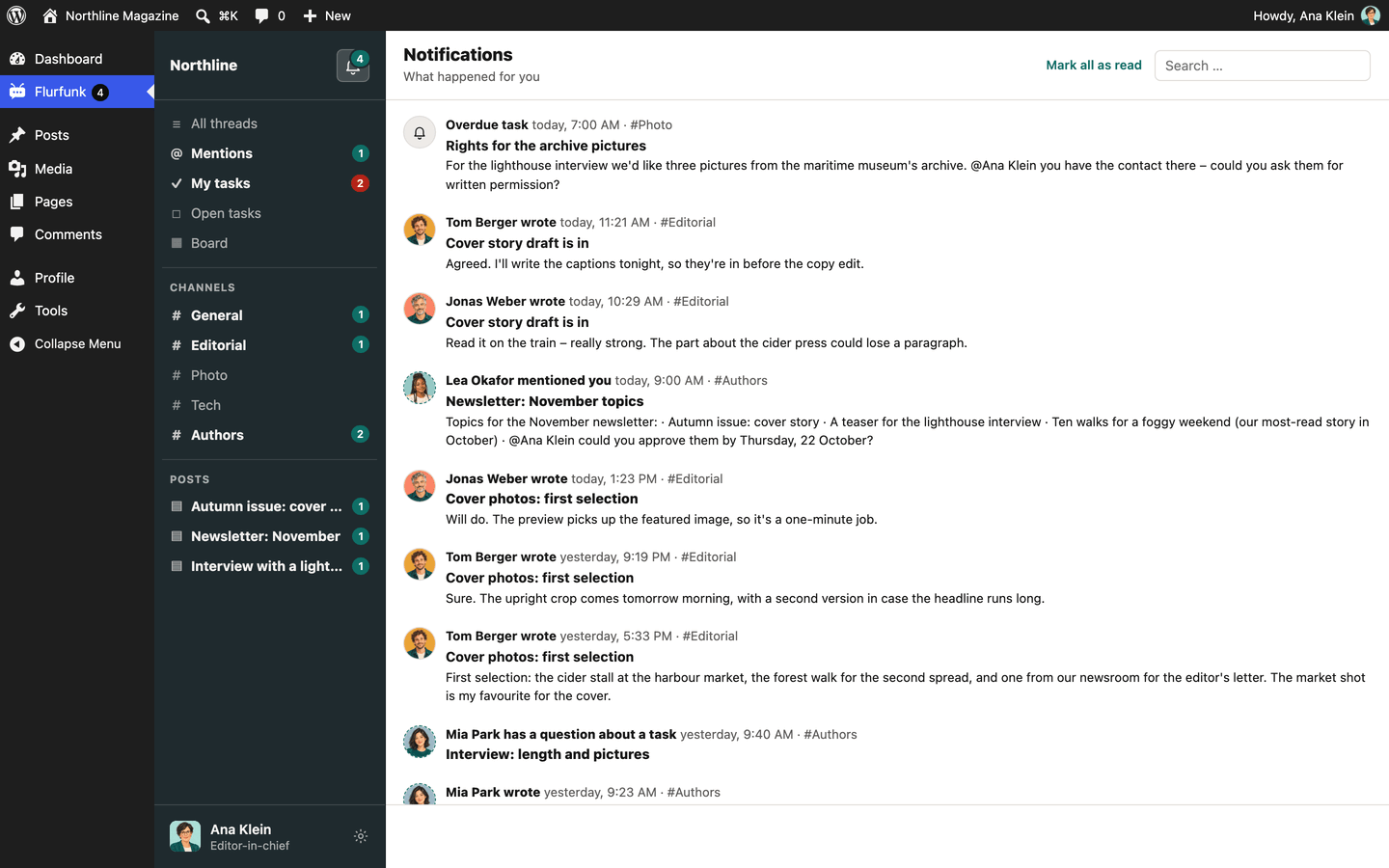Click the bell icon beside Overdue task

pyautogui.click(x=420, y=133)
